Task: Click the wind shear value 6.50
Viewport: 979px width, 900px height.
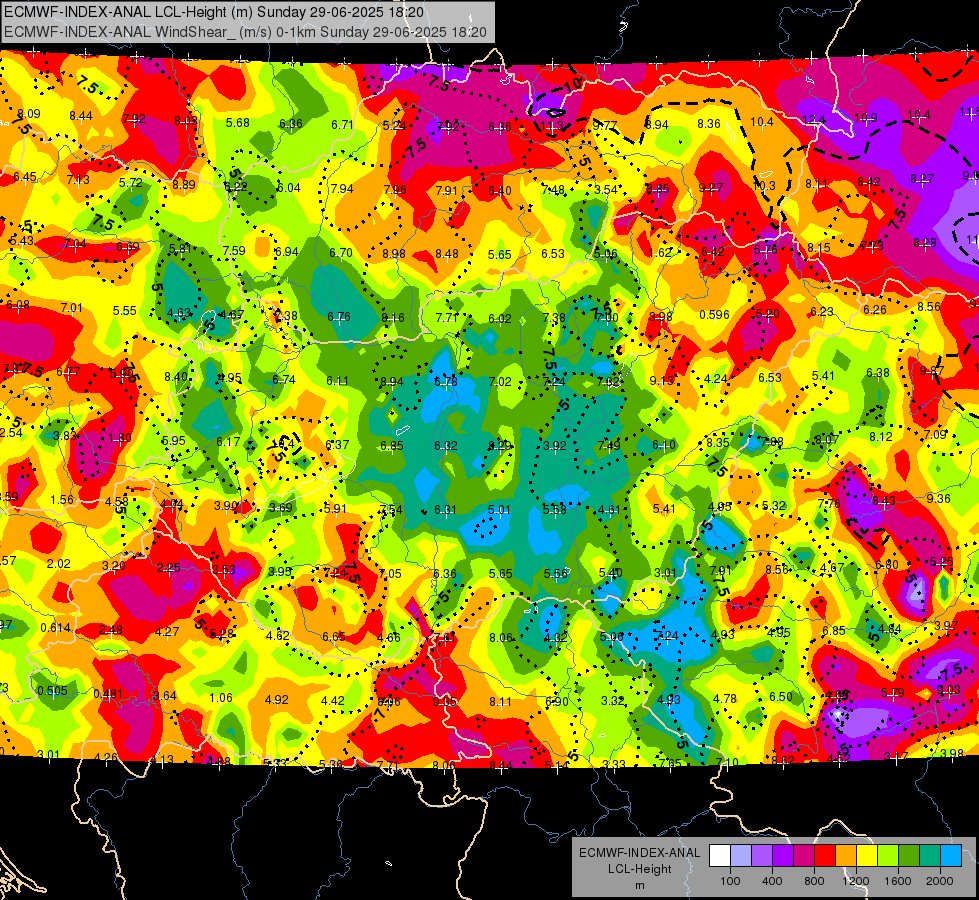Action: tap(781, 696)
